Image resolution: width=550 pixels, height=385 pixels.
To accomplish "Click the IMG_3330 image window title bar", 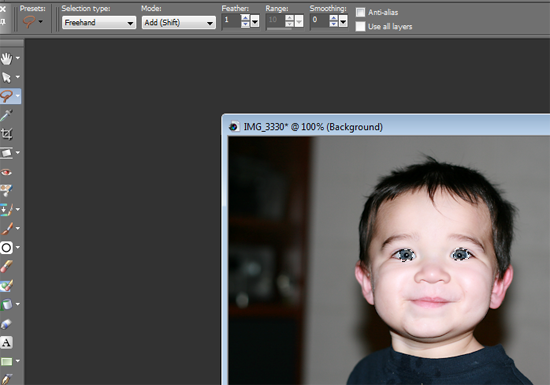I will point(386,126).
